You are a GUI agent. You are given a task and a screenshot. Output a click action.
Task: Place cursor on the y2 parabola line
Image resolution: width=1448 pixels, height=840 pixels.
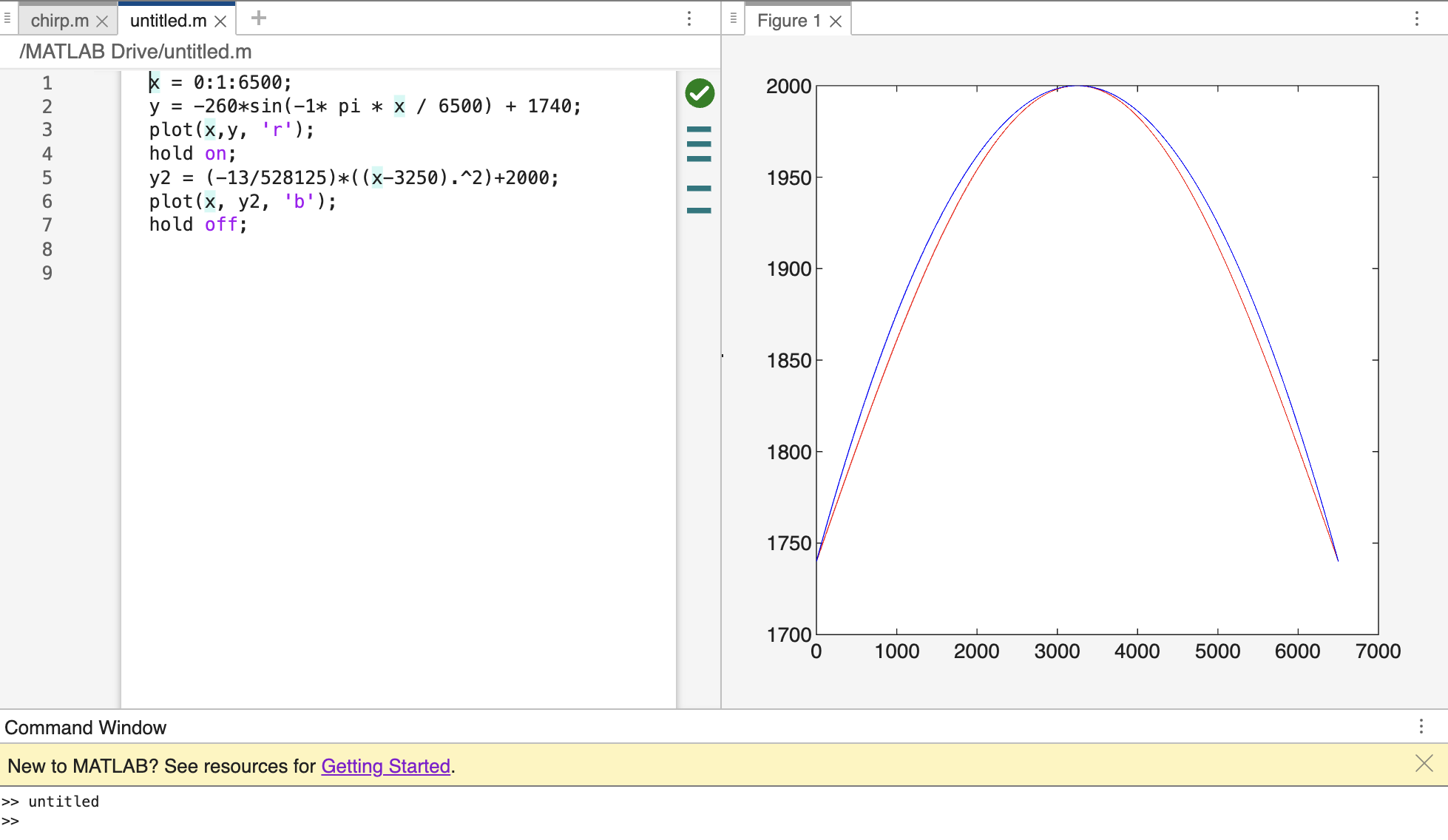point(354,177)
